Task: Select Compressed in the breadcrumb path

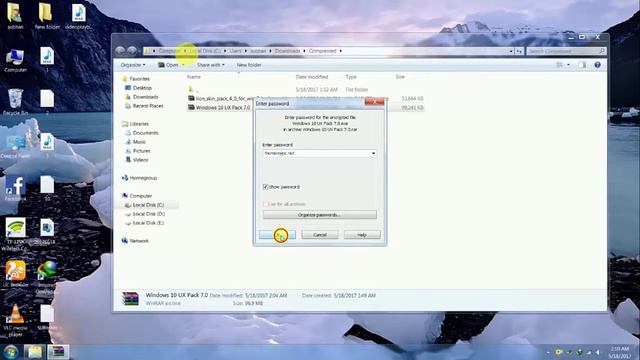Action: (x=322, y=51)
